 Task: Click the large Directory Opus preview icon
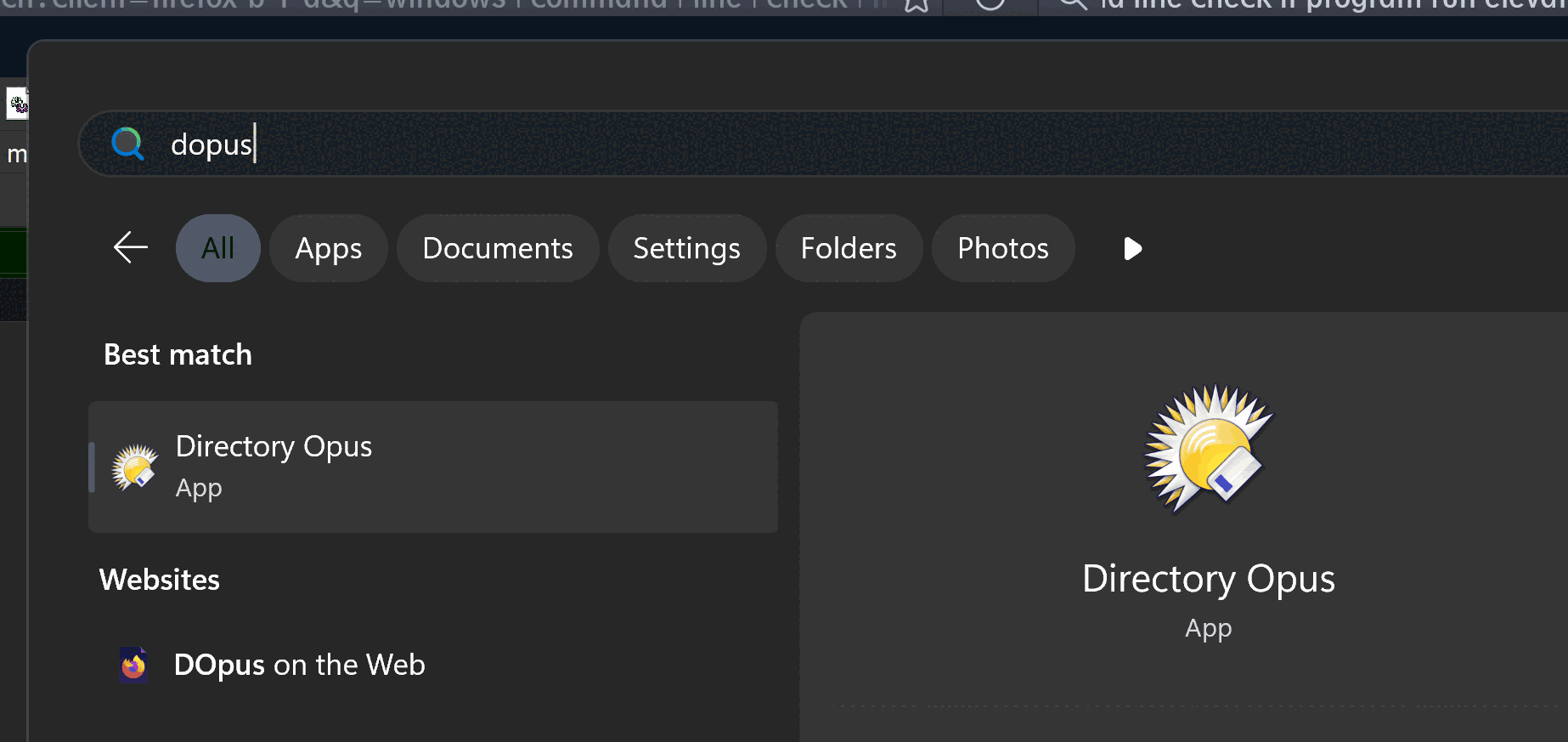[1208, 448]
